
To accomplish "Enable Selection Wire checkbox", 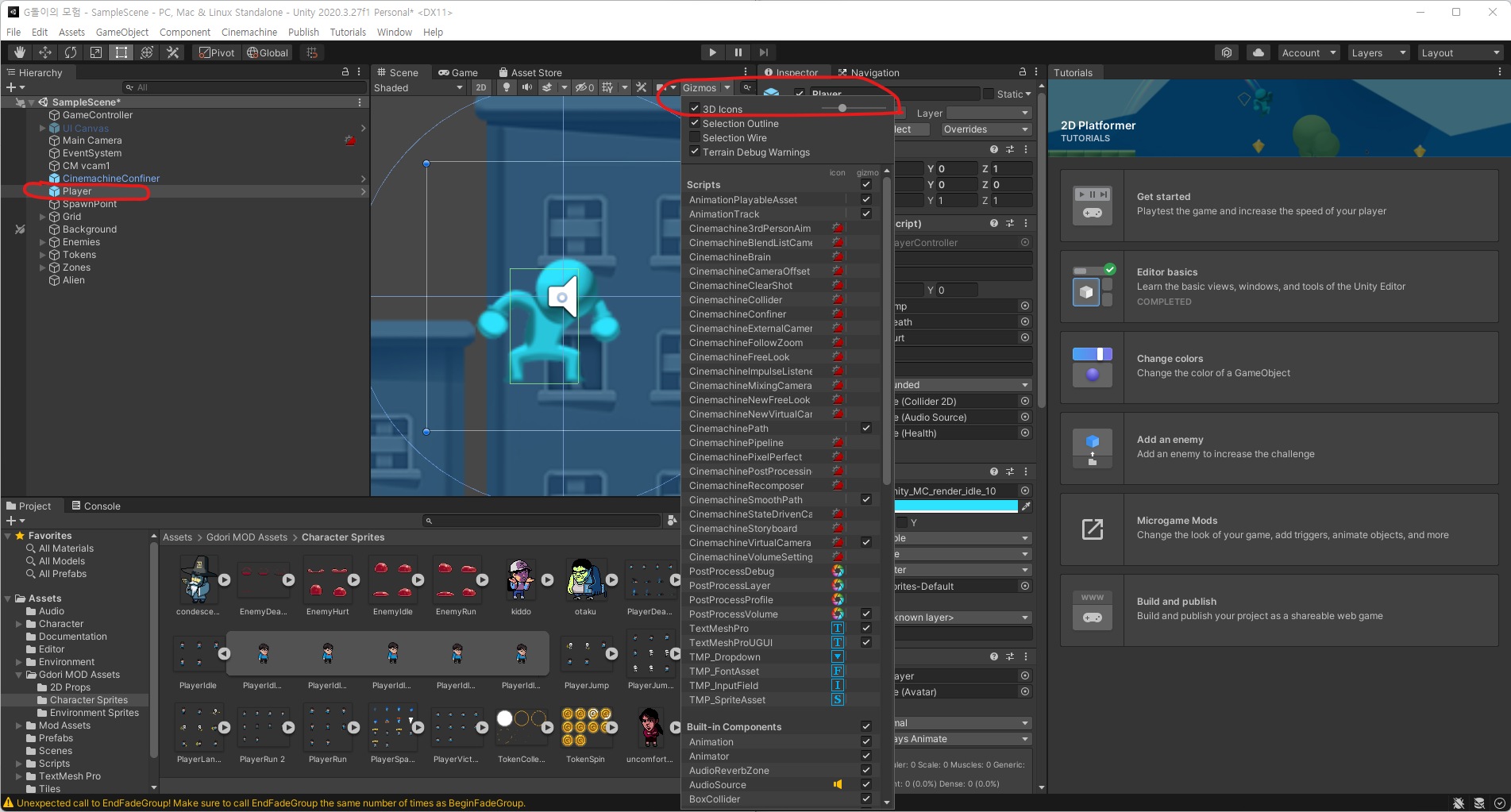I will pyautogui.click(x=695, y=137).
